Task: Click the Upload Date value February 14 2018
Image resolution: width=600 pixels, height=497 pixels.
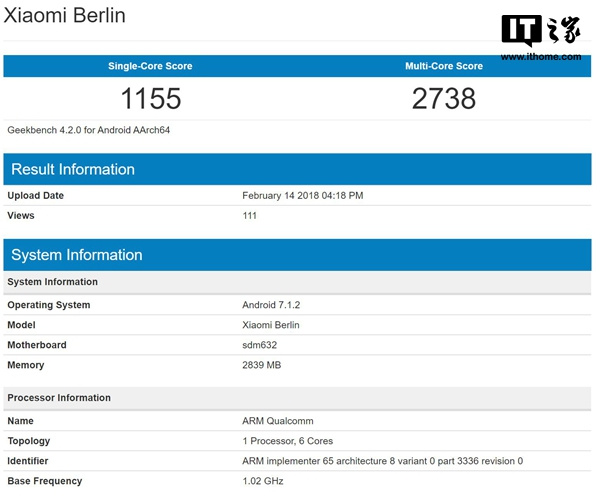Action: pyautogui.click(x=303, y=196)
